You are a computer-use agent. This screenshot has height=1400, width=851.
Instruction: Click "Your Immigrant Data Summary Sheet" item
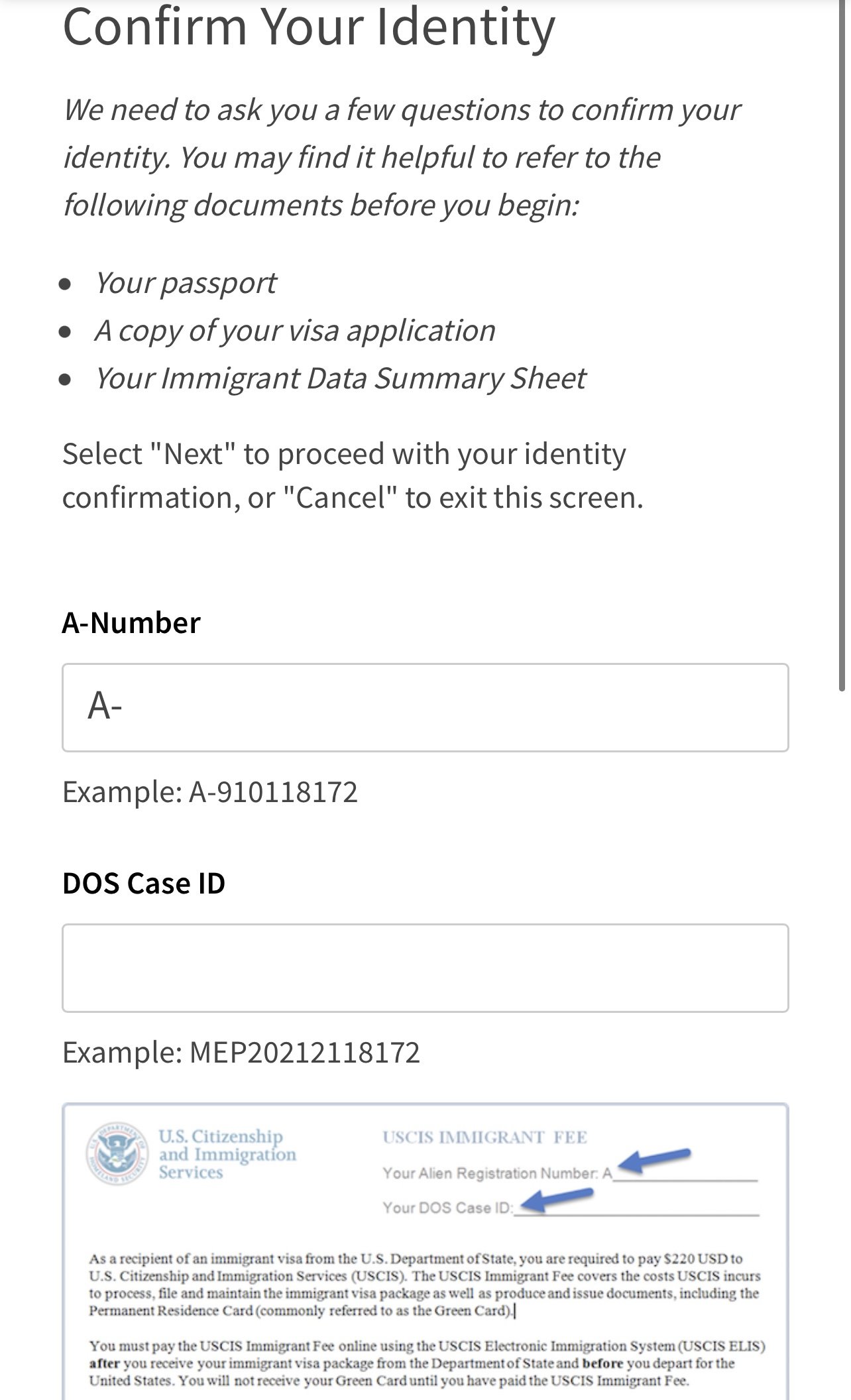pos(340,379)
